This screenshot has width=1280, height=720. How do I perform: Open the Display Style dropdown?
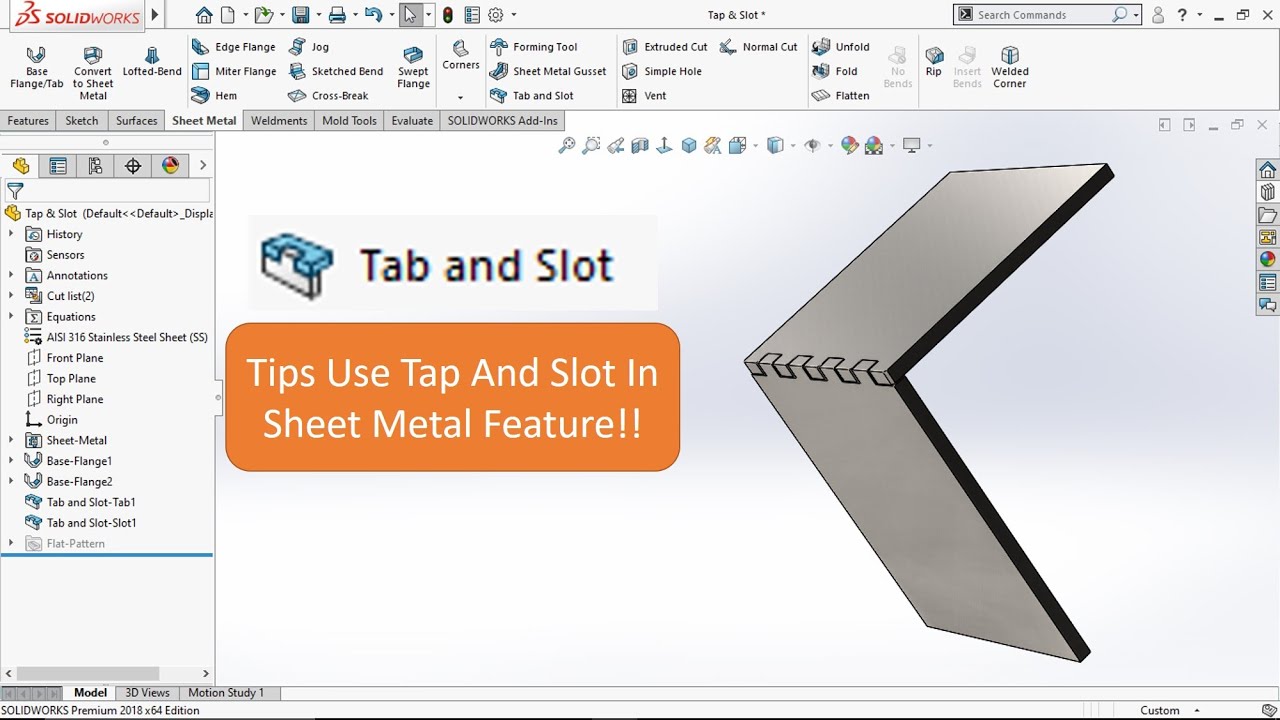pos(793,146)
